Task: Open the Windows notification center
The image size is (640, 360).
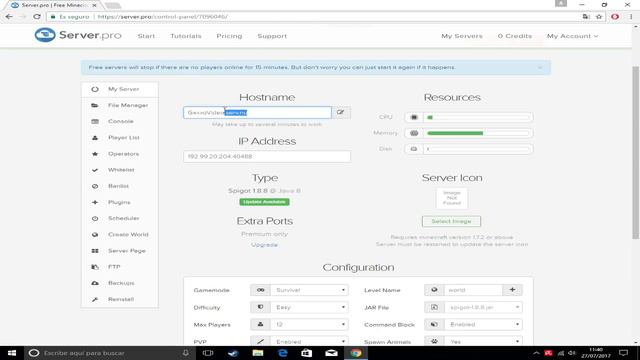Action: [x=623, y=353]
